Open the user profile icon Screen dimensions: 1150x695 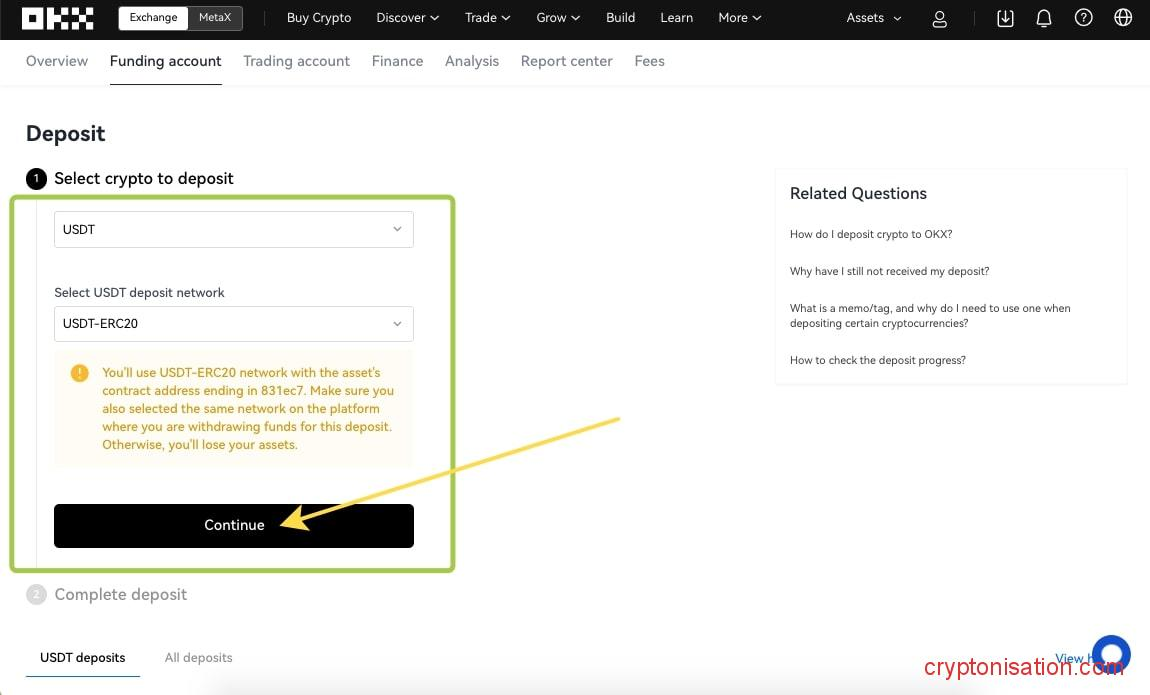[940, 18]
